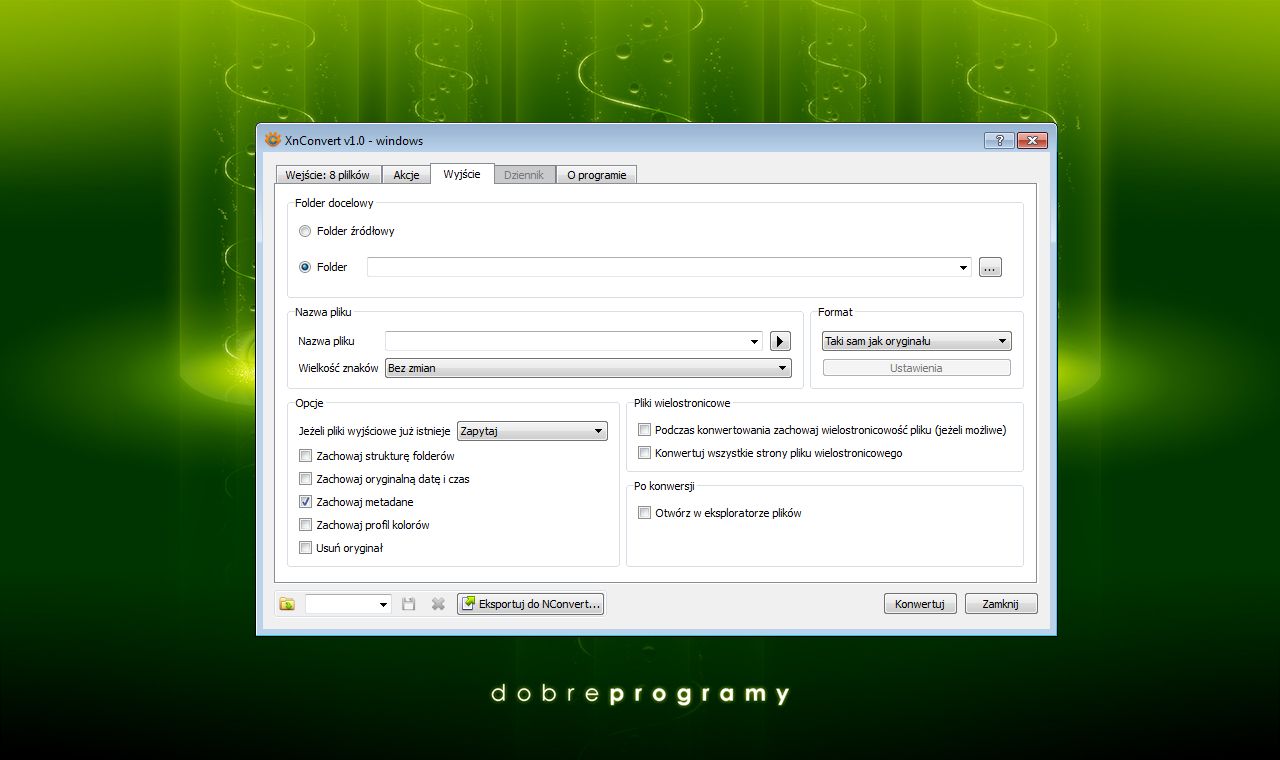Click the filename pattern arrow button

coord(780,341)
